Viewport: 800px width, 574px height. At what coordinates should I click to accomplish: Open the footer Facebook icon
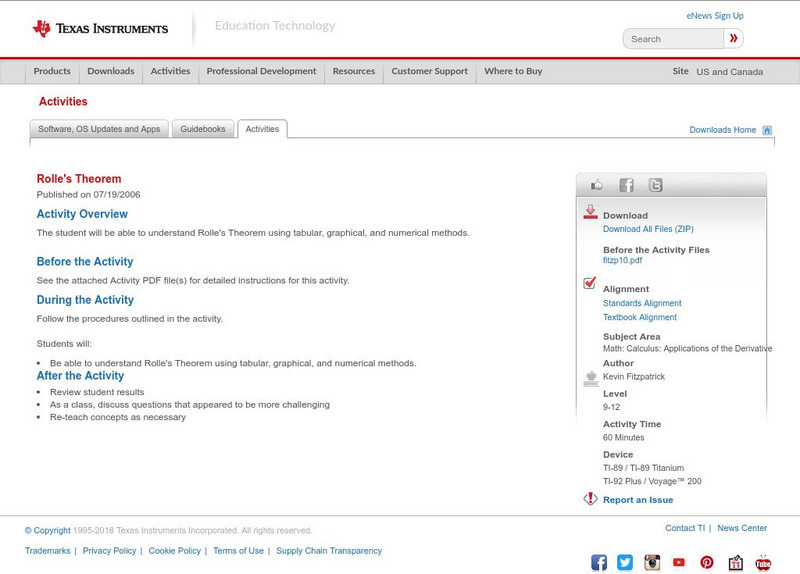pyautogui.click(x=599, y=562)
